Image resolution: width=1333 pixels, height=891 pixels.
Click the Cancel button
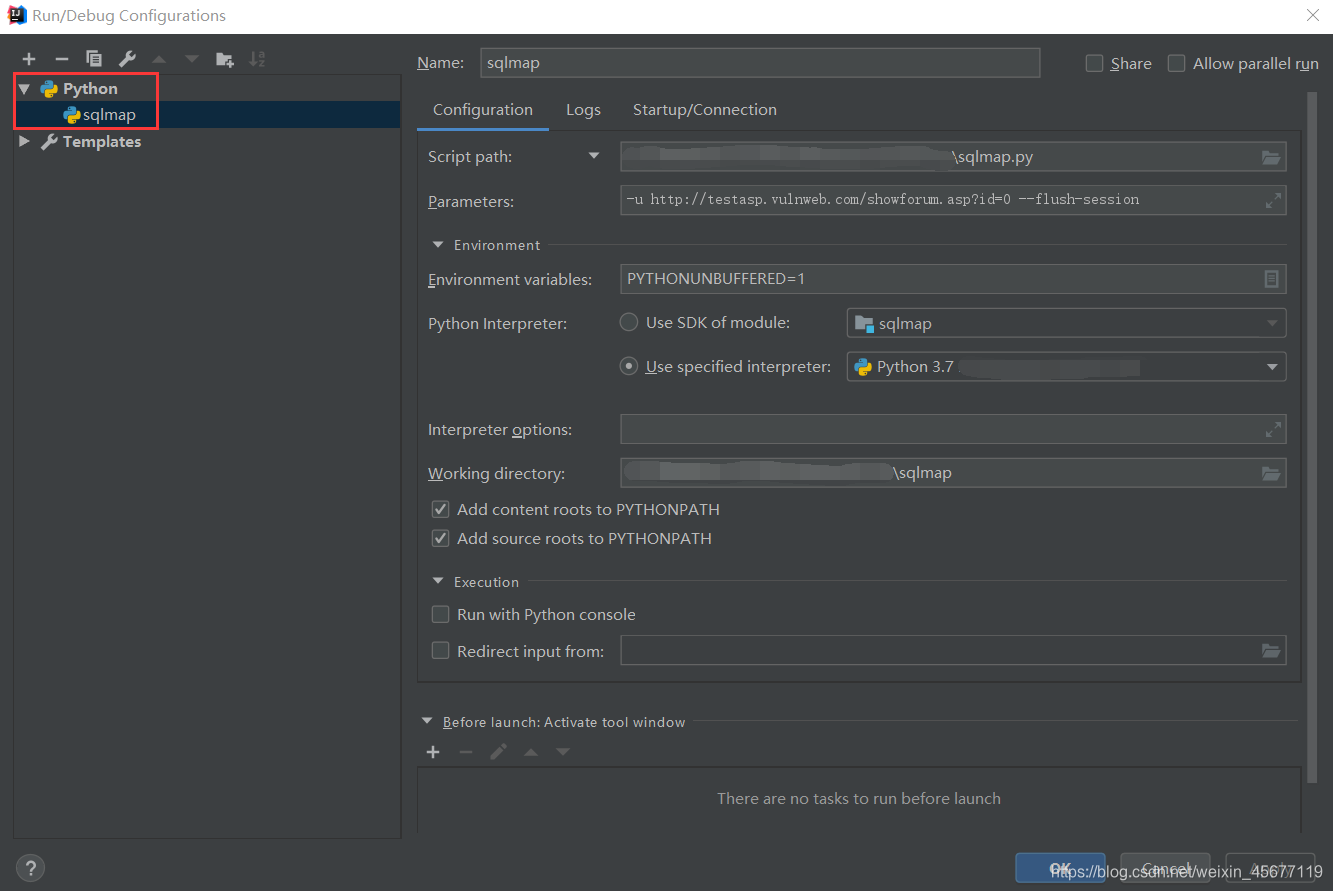(x=1165, y=868)
